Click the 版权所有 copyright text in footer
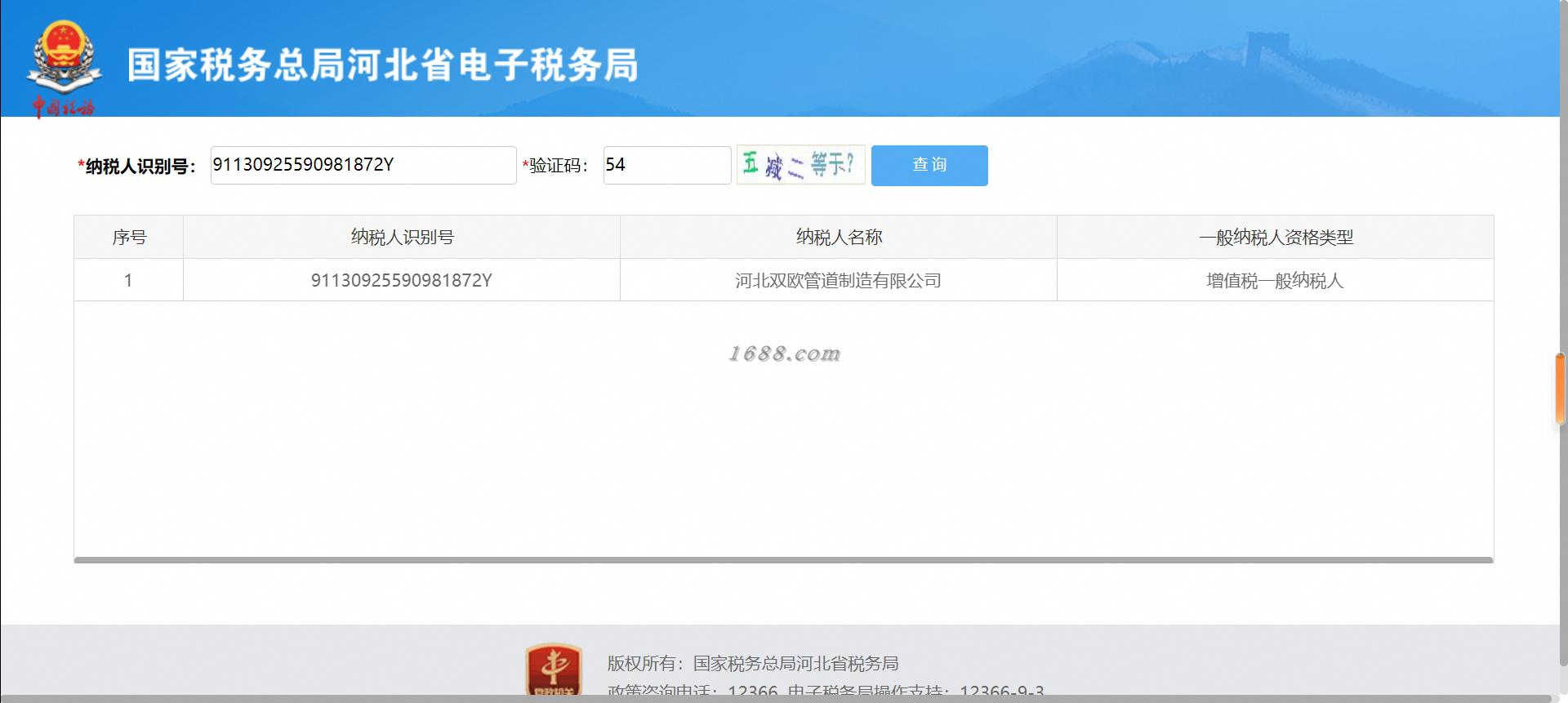1568x703 pixels. (752, 663)
